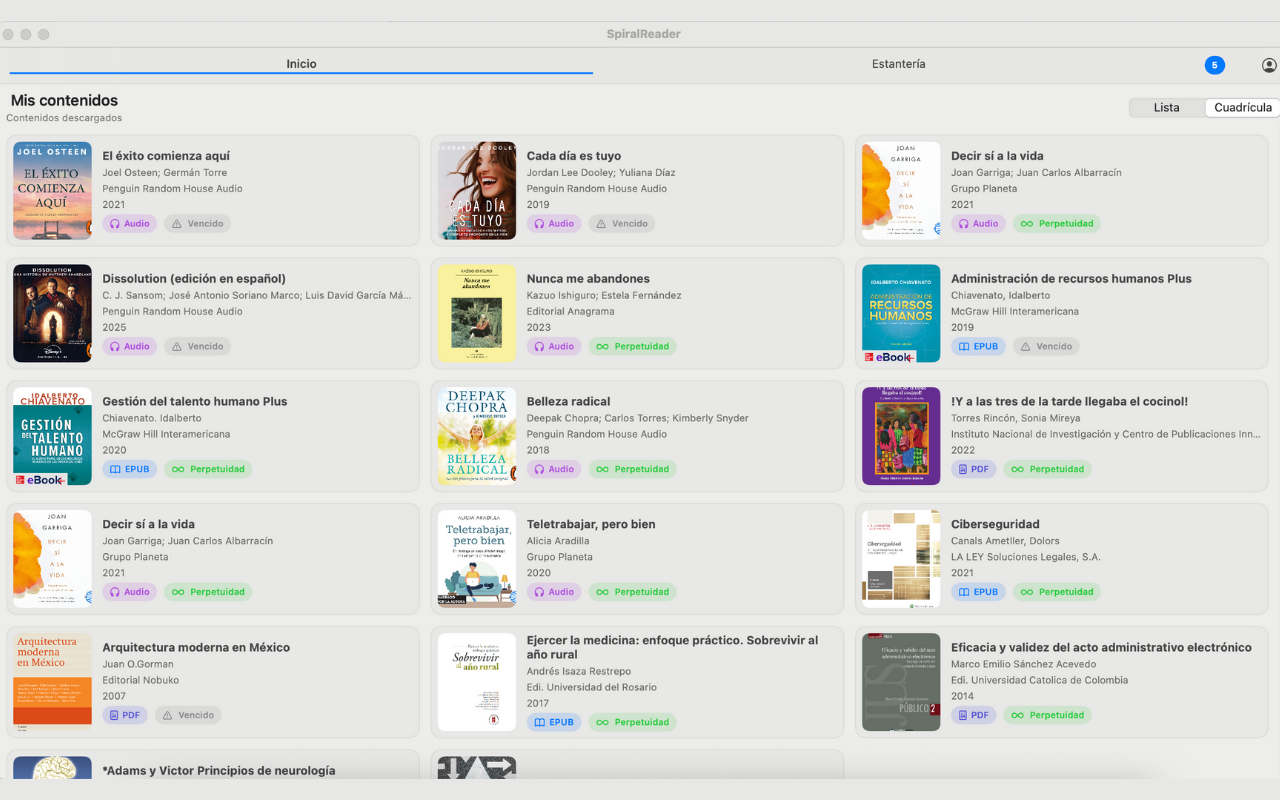Open Nunca me abandones cover thumbnail
The image size is (1280, 800).
pyautogui.click(x=477, y=313)
